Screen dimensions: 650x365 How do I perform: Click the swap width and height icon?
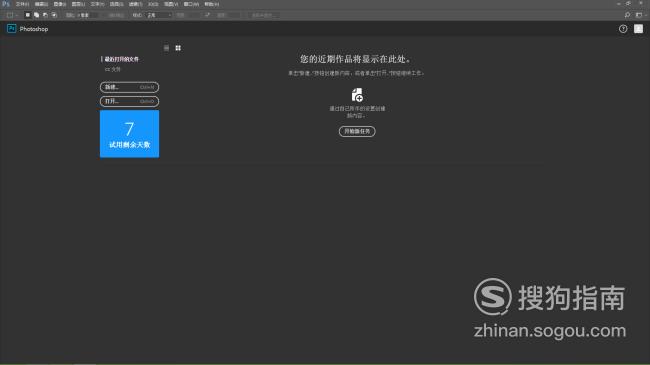tap(207, 15)
